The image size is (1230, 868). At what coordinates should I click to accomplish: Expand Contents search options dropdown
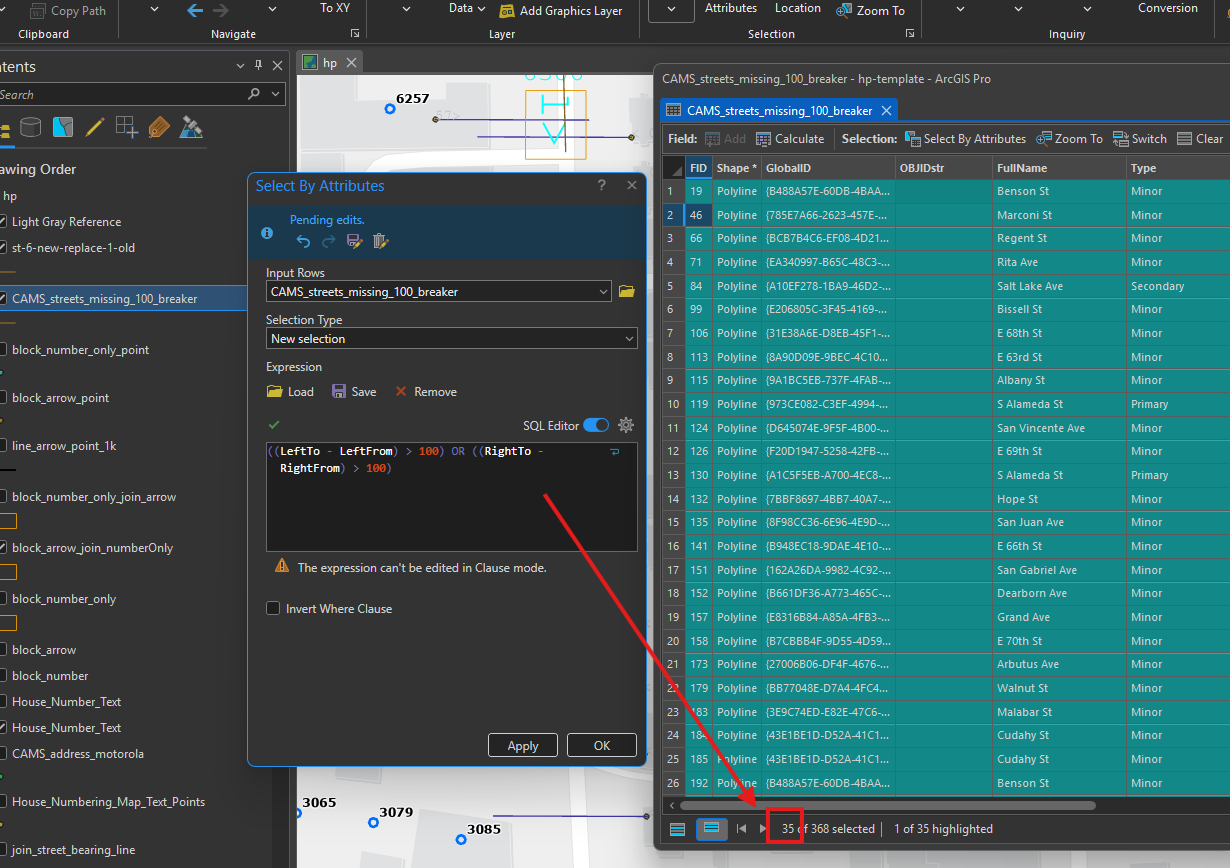click(x=274, y=94)
